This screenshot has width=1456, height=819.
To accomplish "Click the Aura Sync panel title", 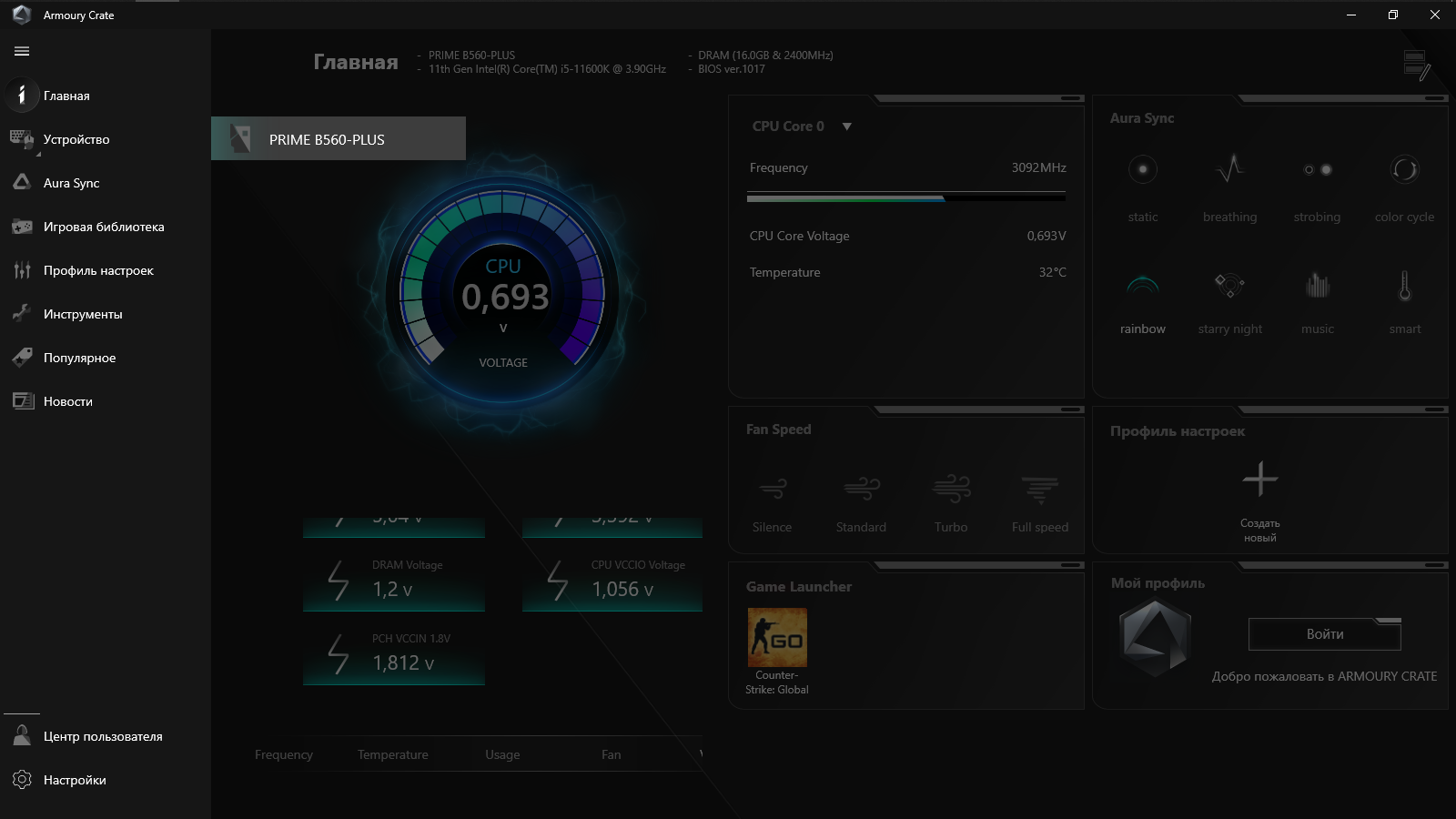I will 1142,118.
